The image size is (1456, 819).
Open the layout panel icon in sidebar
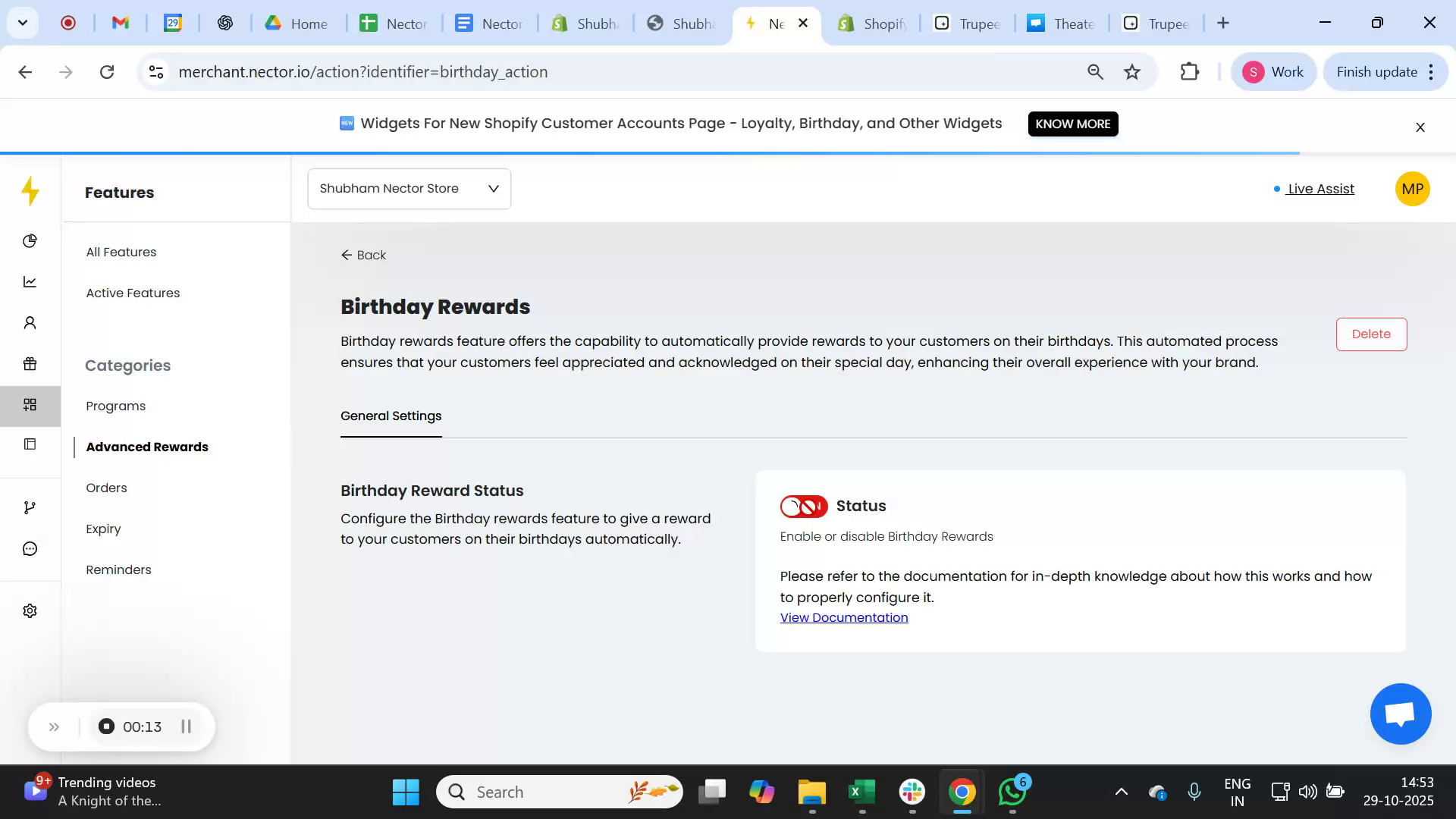pyautogui.click(x=30, y=444)
